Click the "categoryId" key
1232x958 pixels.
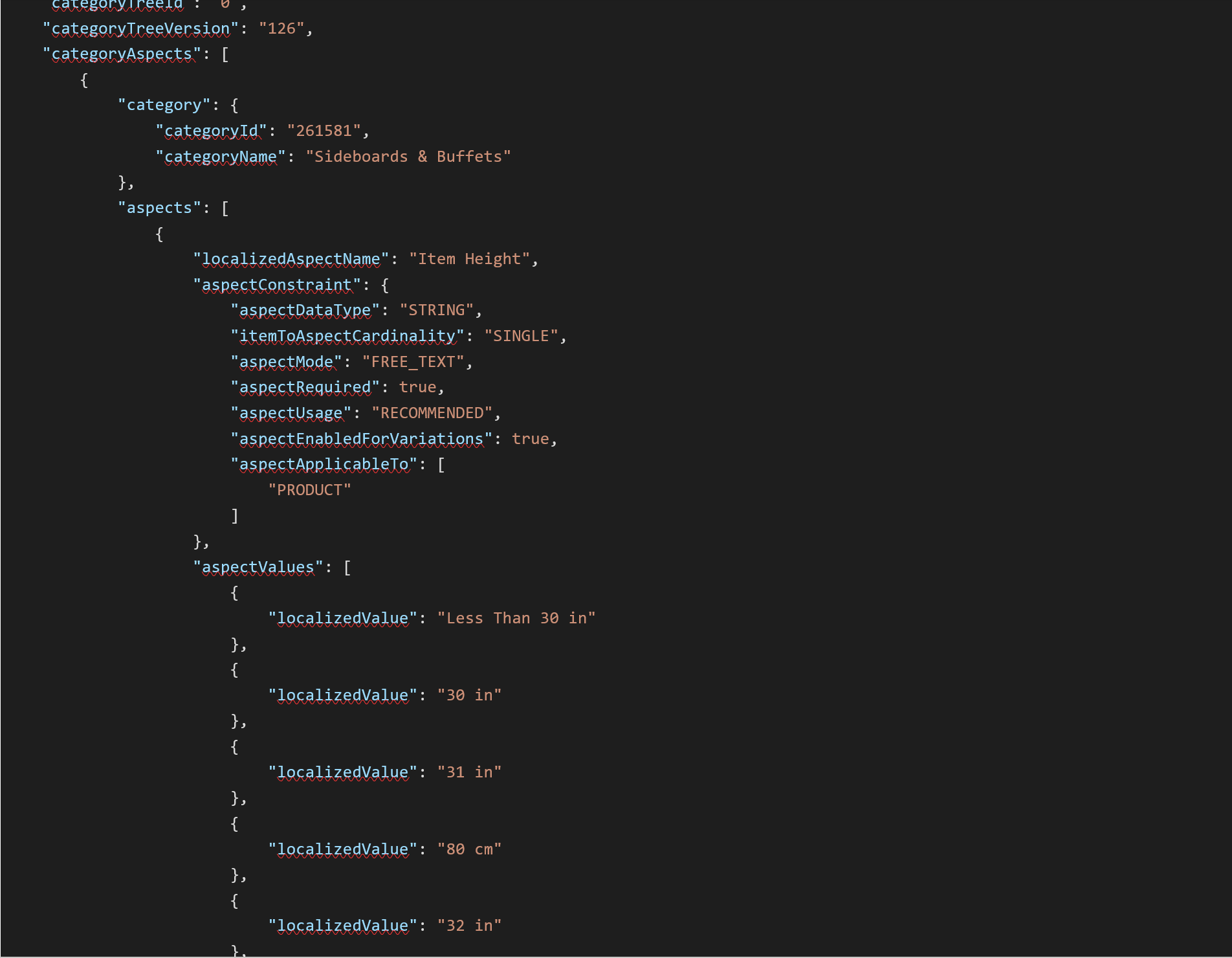212,131
